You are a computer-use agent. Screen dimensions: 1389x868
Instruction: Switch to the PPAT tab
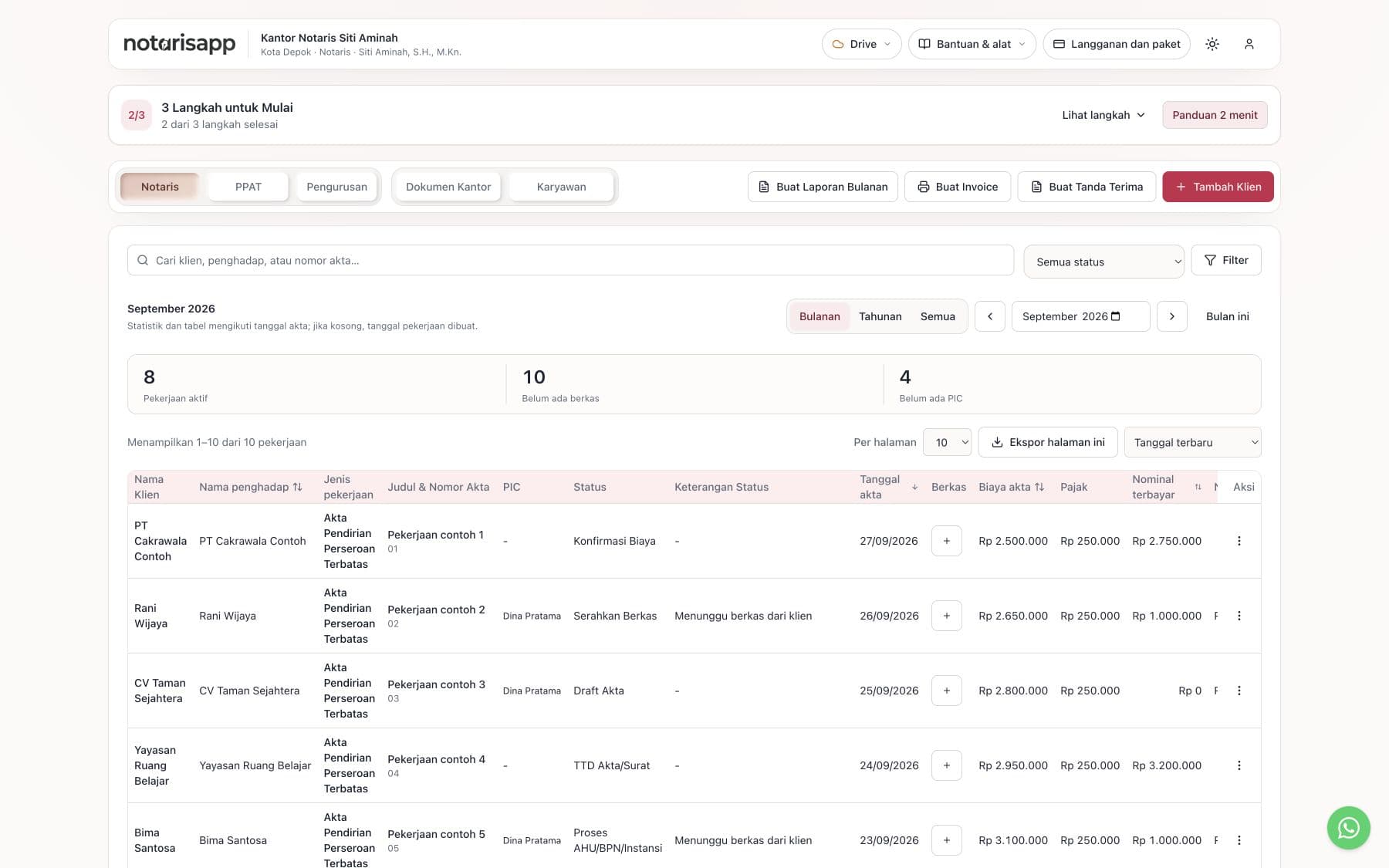click(248, 187)
